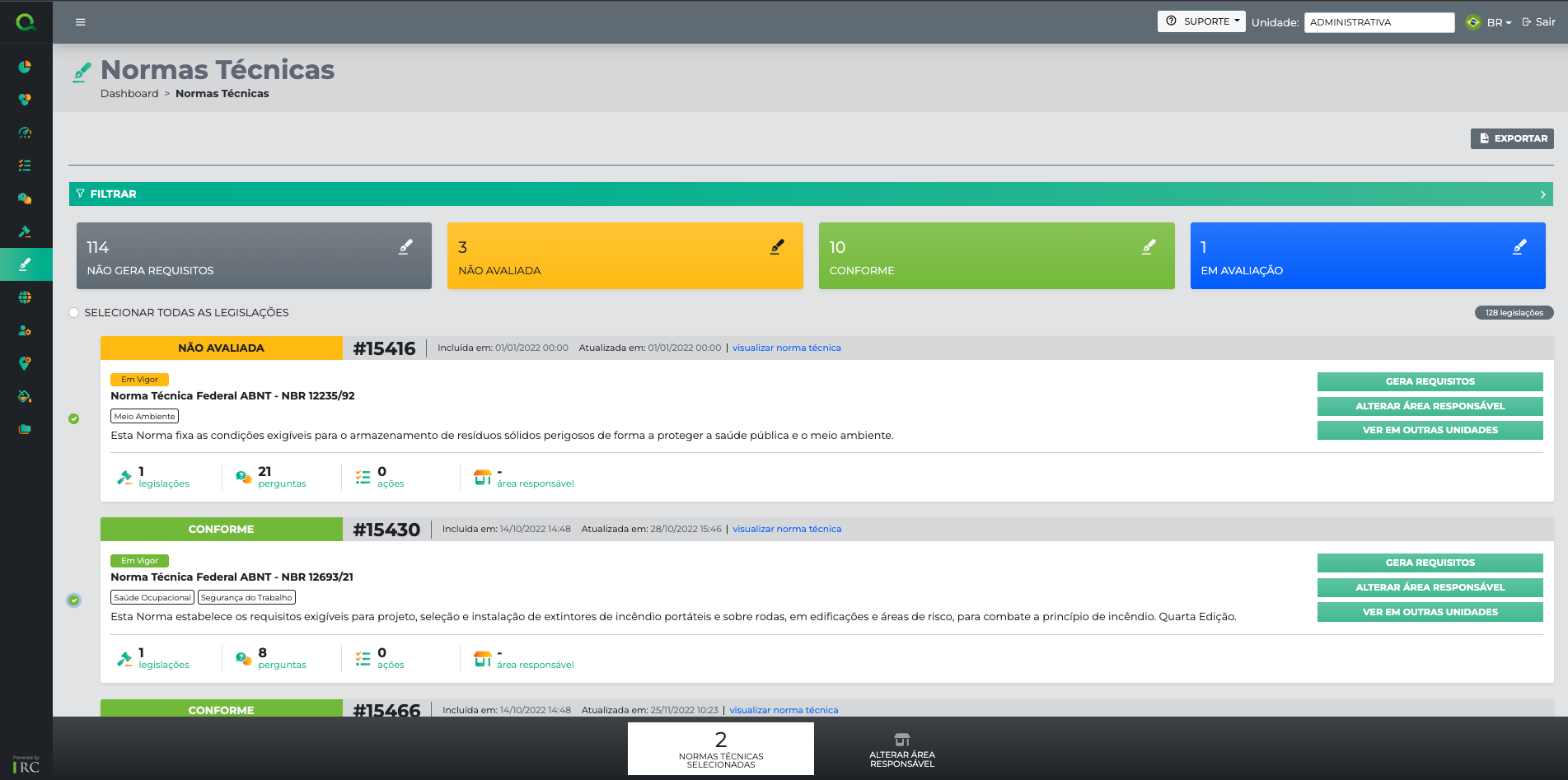Select all legislations radio button

point(74,313)
